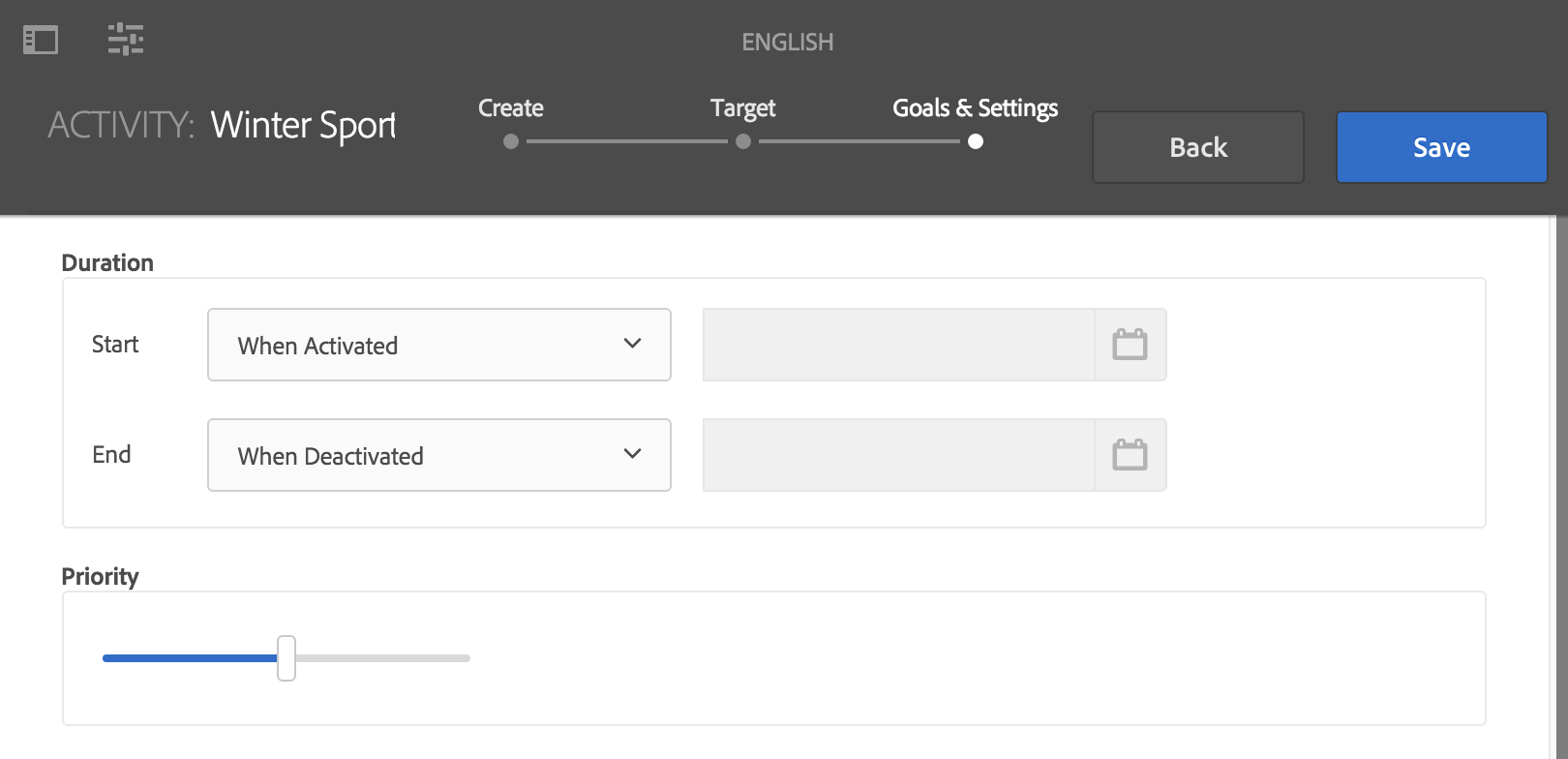Click the Start date input field

(898, 345)
